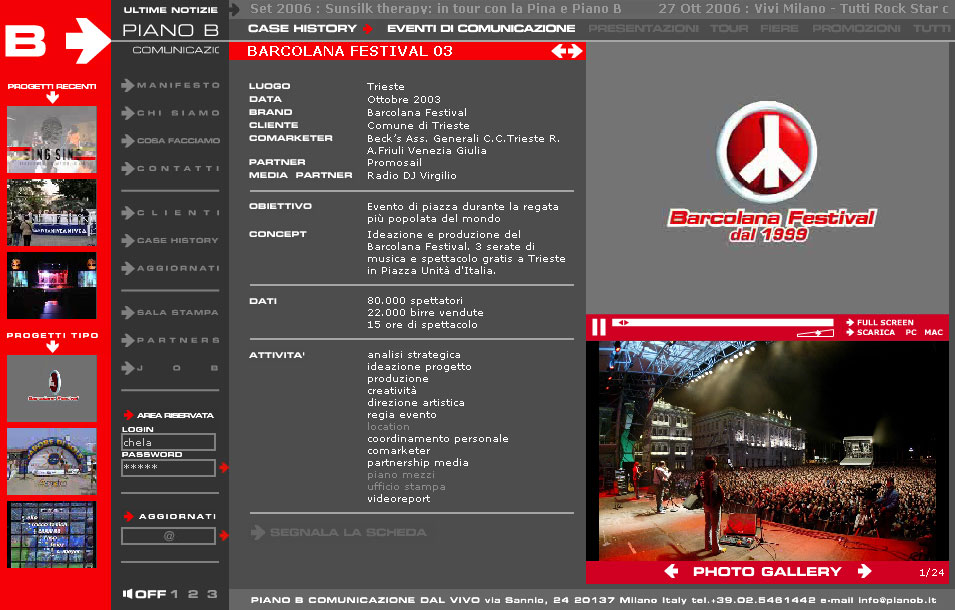Adjust the video volume slider
This screenshot has width=955, height=610.
click(816, 333)
